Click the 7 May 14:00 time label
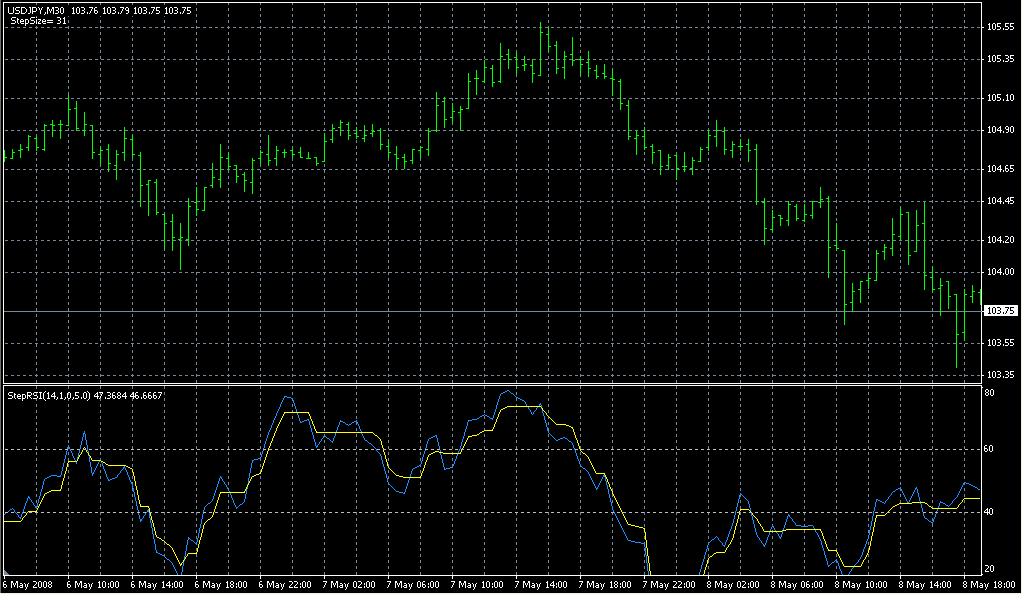Screen dimensions: 1024x594 (x=540, y=584)
